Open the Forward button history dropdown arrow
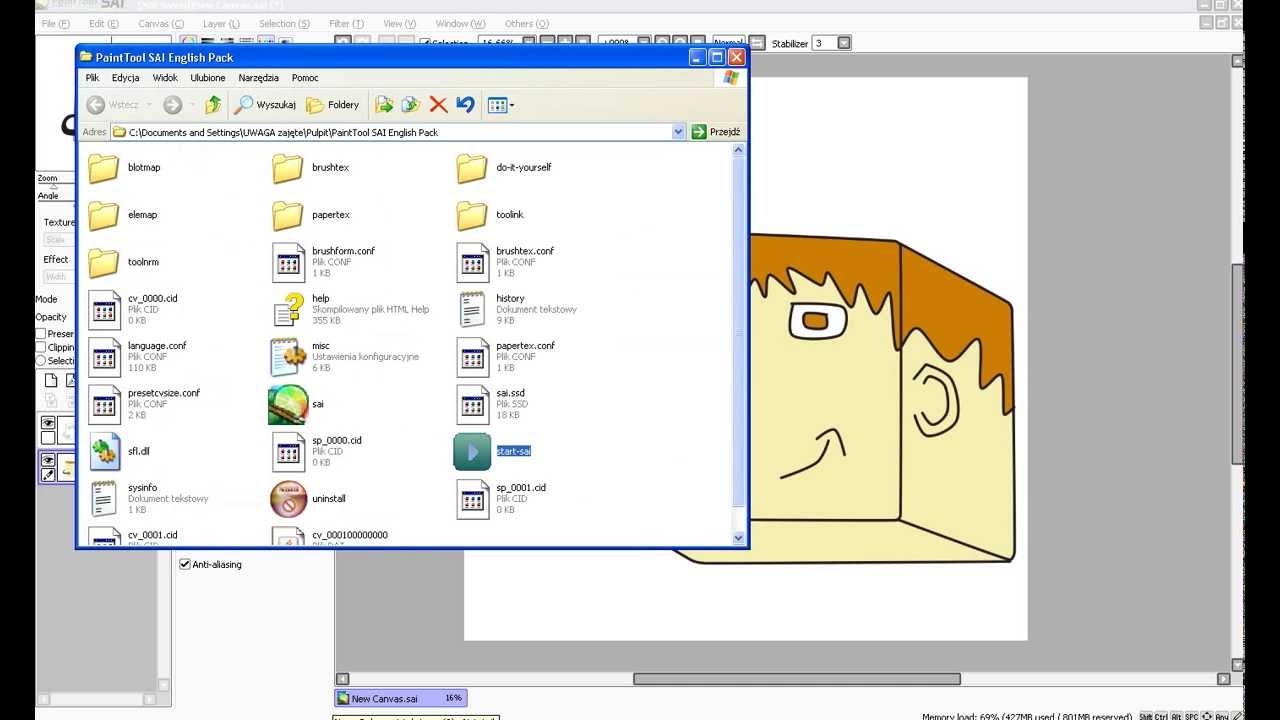This screenshot has height=720, width=1280. (192, 104)
